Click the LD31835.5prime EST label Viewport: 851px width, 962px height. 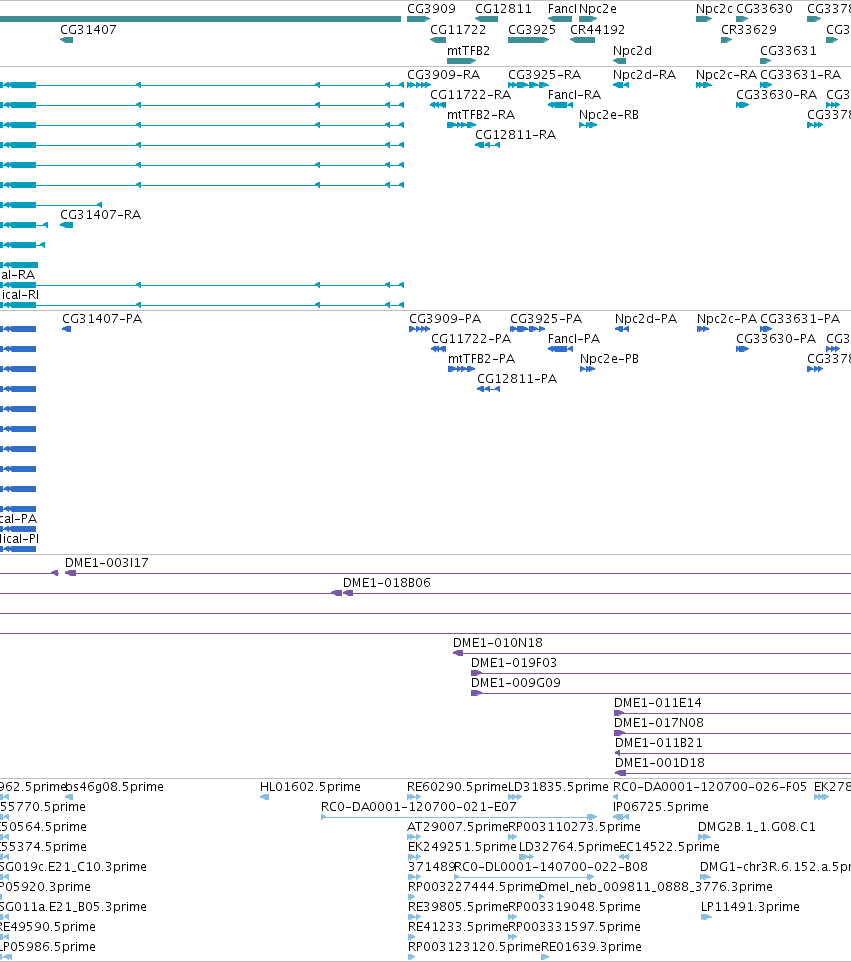[x=558, y=787]
